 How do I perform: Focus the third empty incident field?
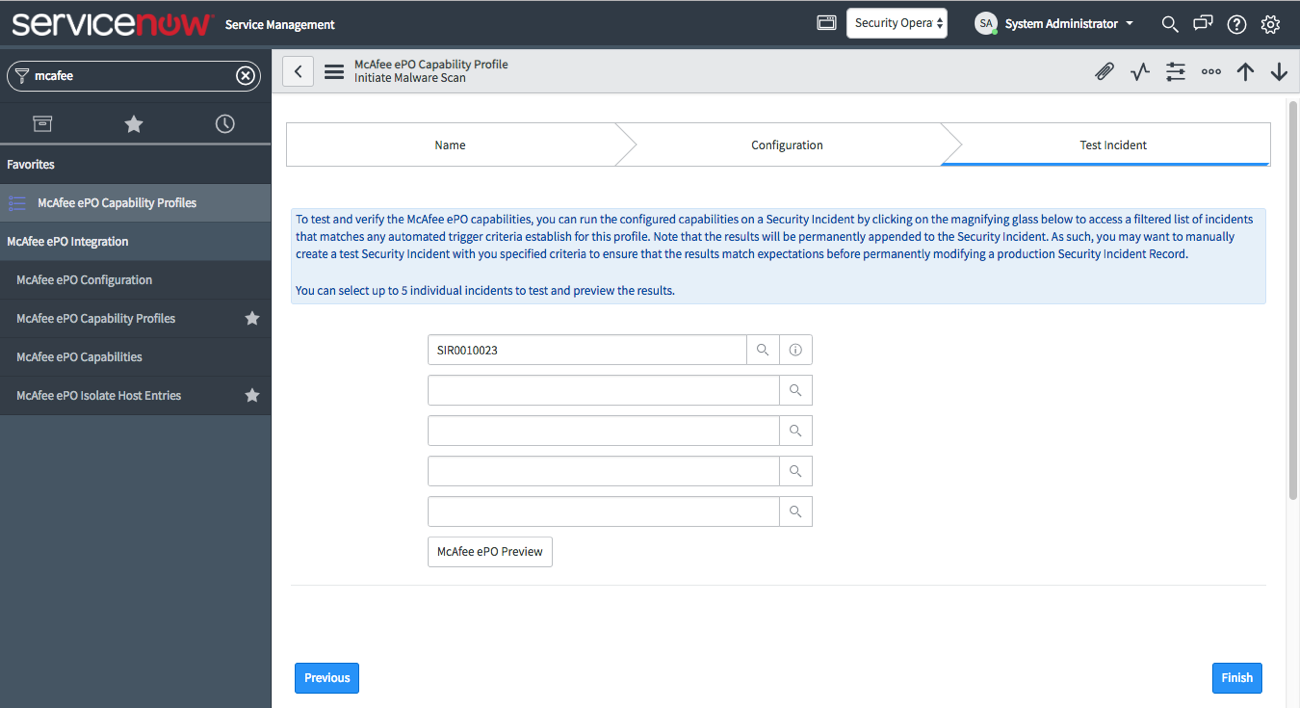click(x=604, y=431)
